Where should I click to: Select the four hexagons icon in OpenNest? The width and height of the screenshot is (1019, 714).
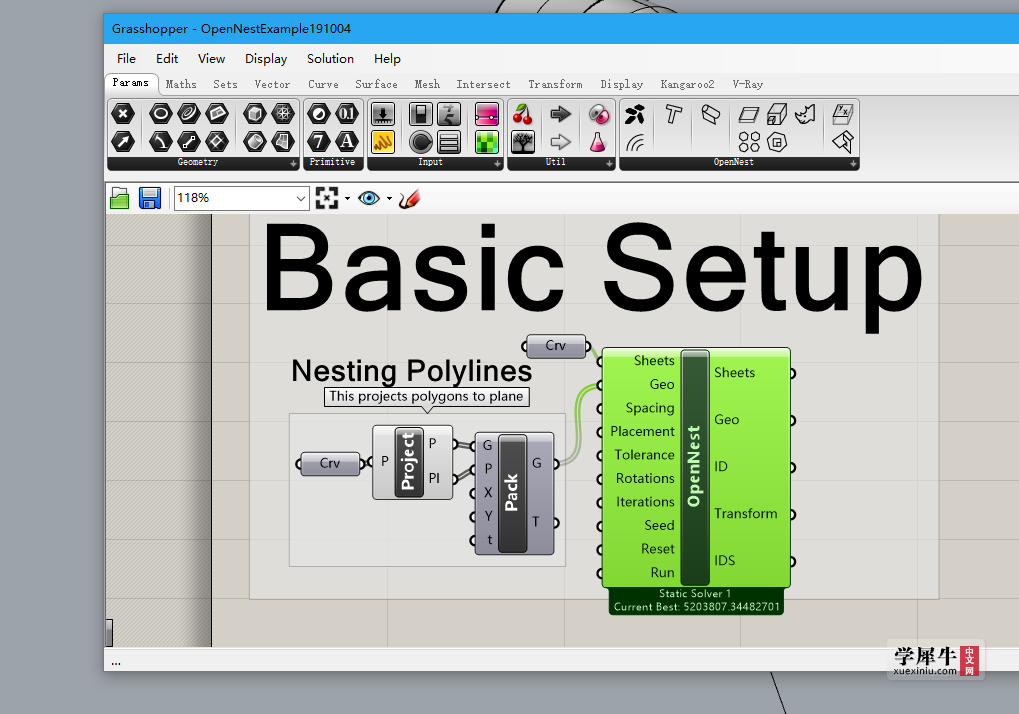749,142
